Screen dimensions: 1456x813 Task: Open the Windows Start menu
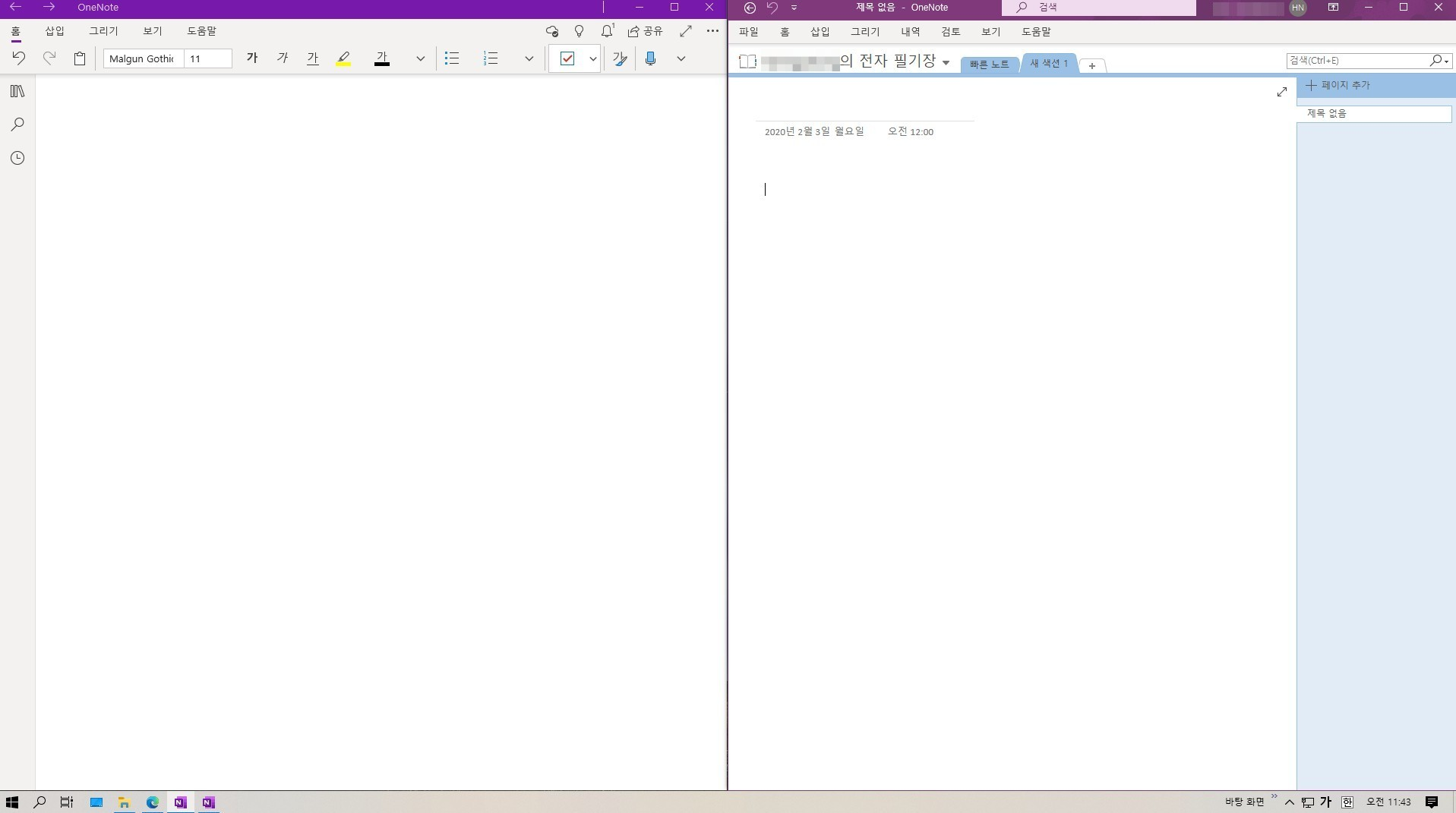12,802
